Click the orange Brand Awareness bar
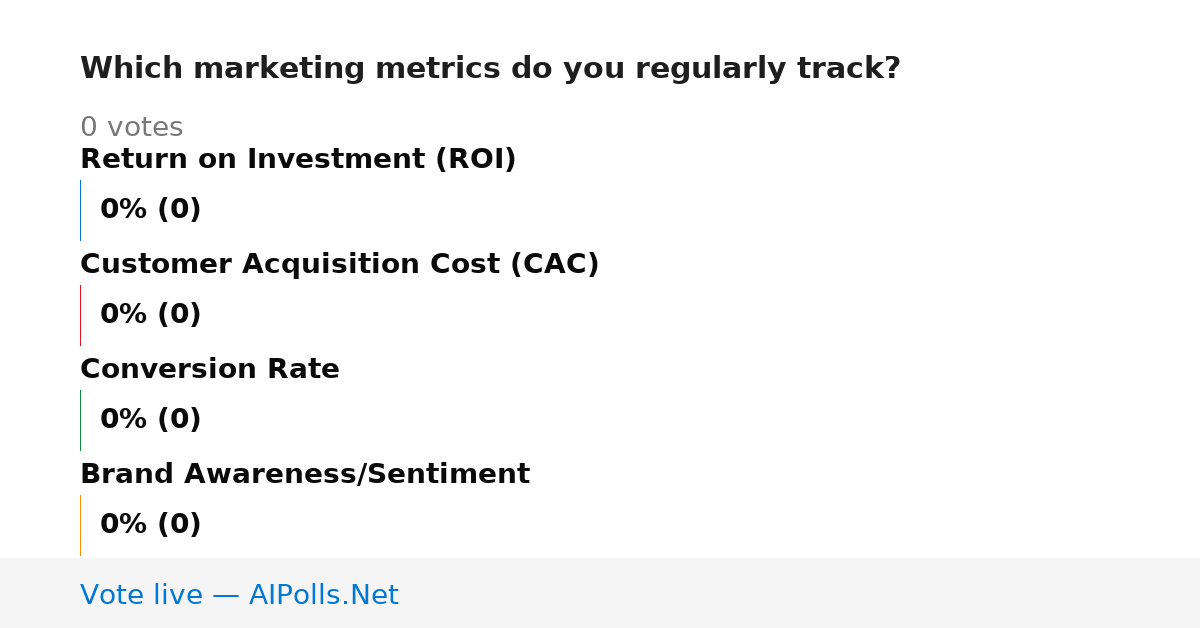This screenshot has width=1200, height=628. 80,525
